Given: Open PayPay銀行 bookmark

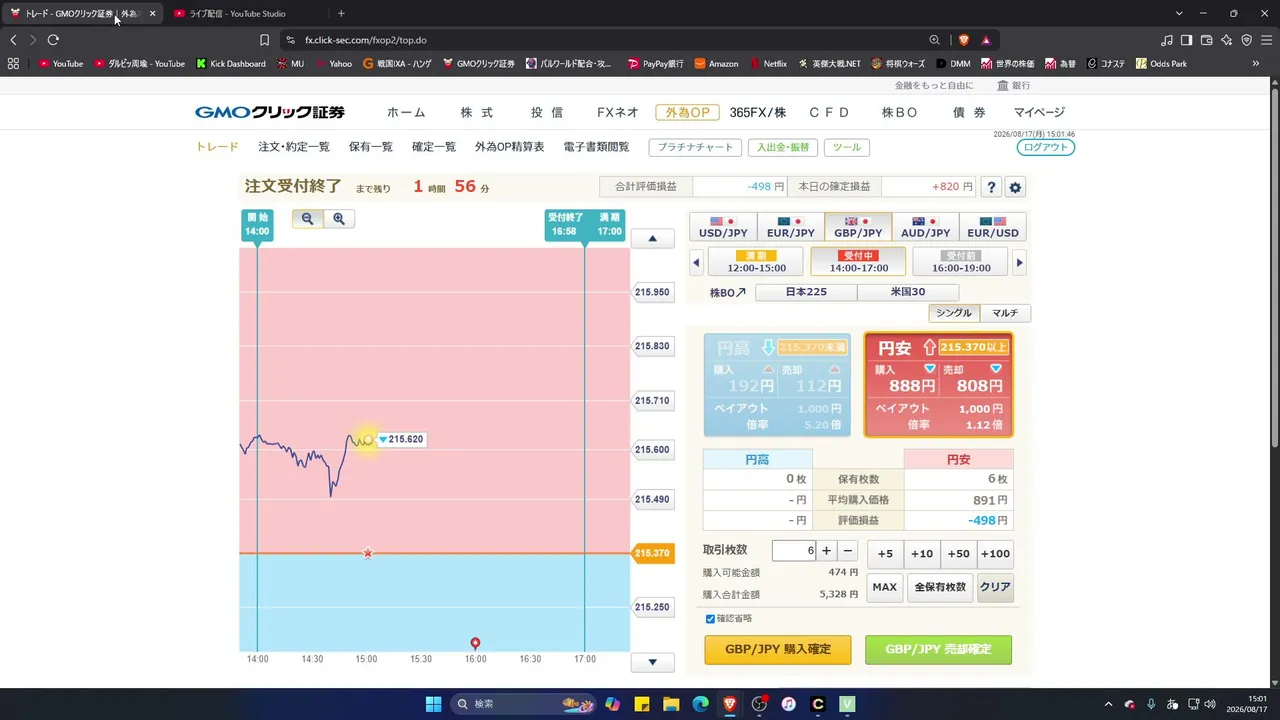Looking at the screenshot, I should tap(656, 63).
